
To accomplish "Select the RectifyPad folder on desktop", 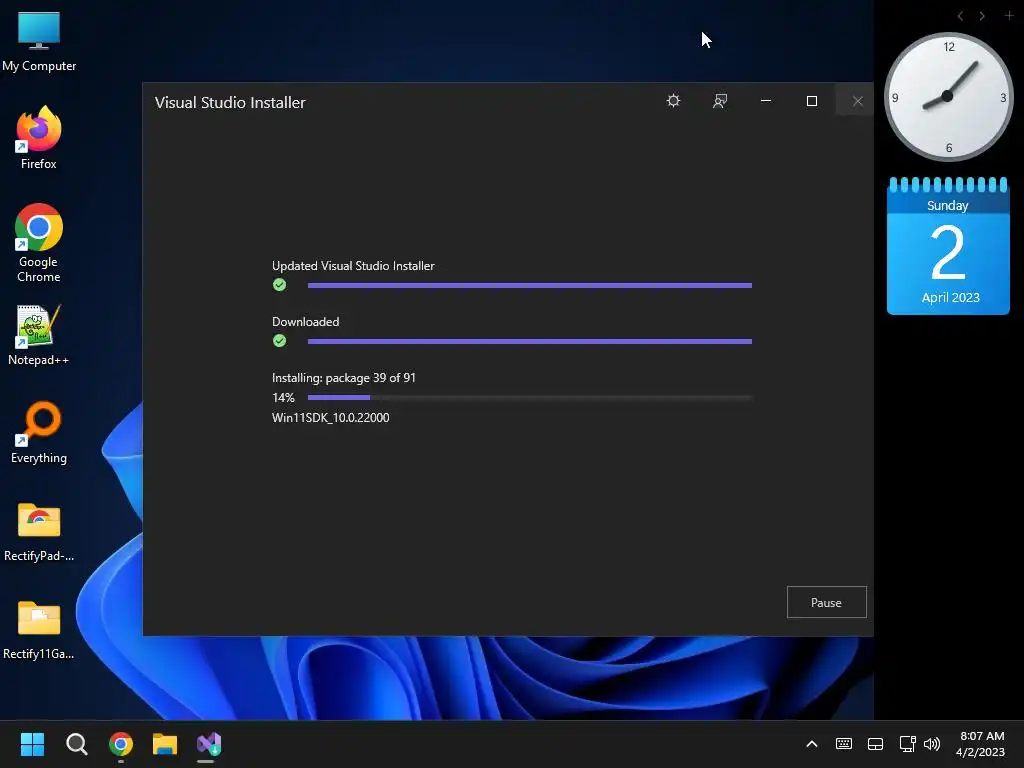I will point(39,532).
